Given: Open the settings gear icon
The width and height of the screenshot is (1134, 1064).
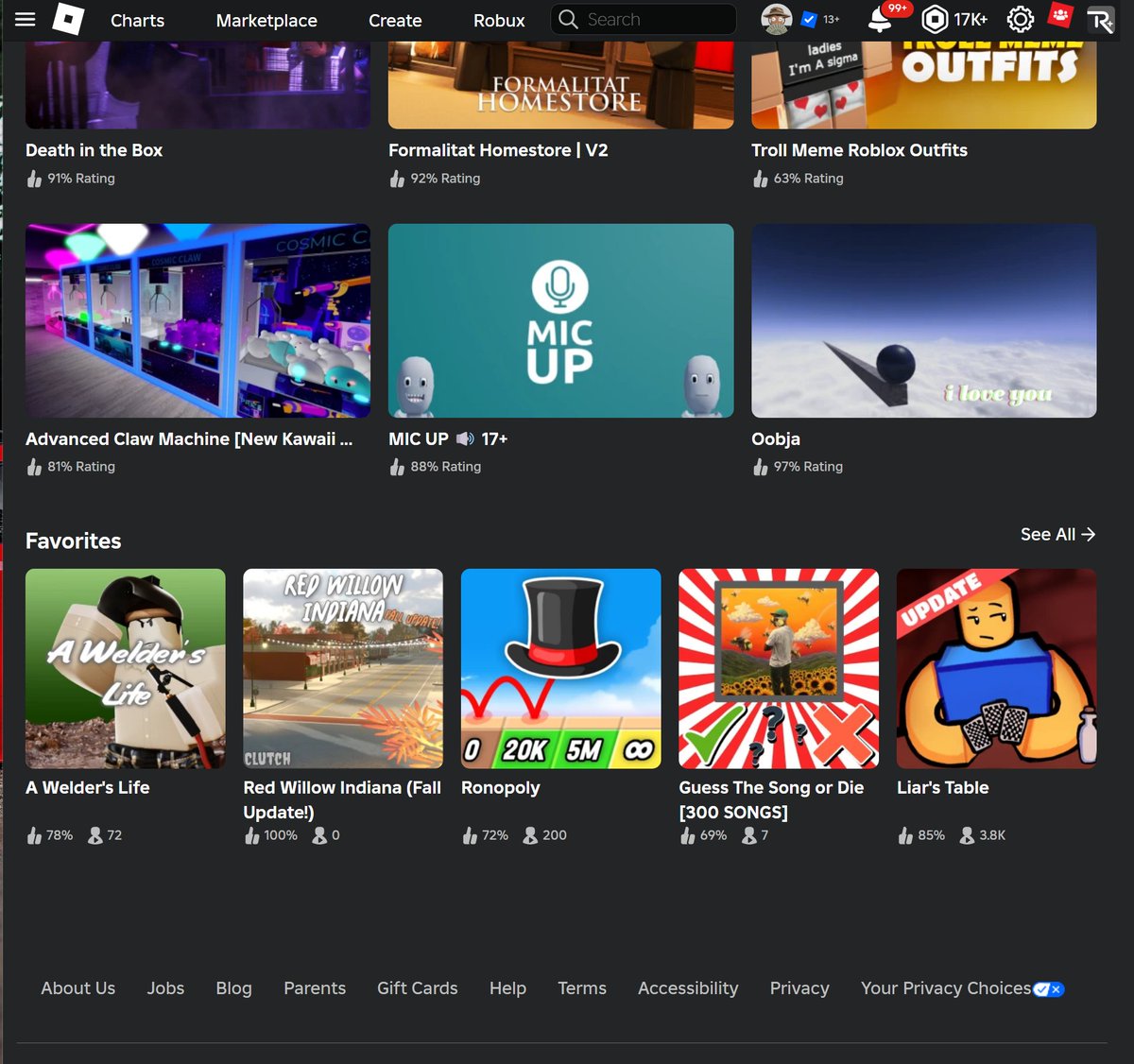Looking at the screenshot, I should pos(1021,19).
